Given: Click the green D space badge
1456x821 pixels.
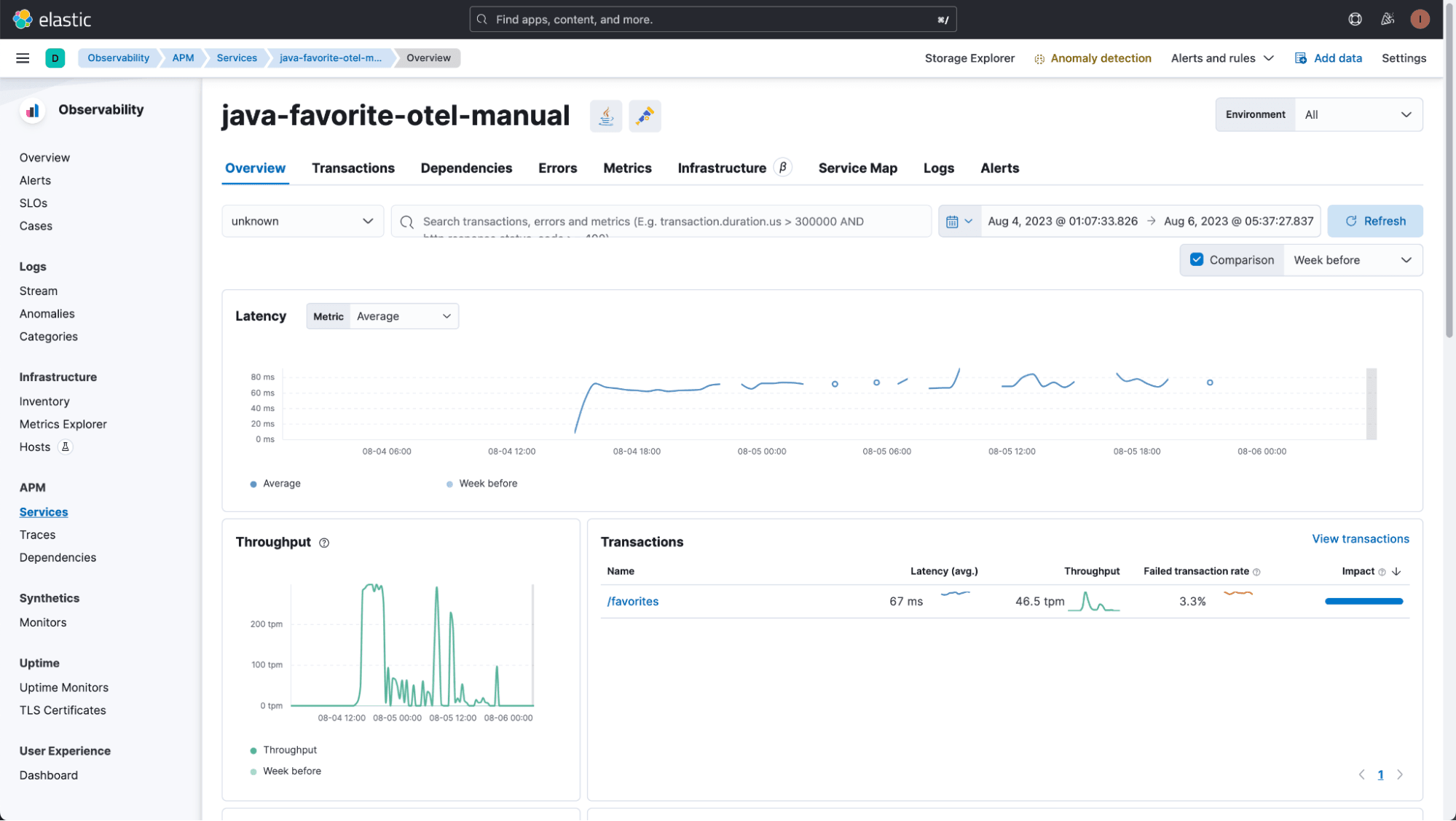Looking at the screenshot, I should pyautogui.click(x=55, y=58).
